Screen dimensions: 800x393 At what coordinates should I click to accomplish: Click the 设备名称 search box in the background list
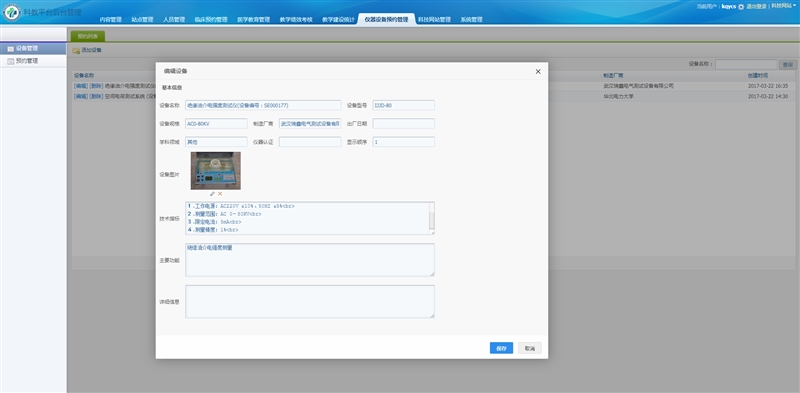pos(746,64)
